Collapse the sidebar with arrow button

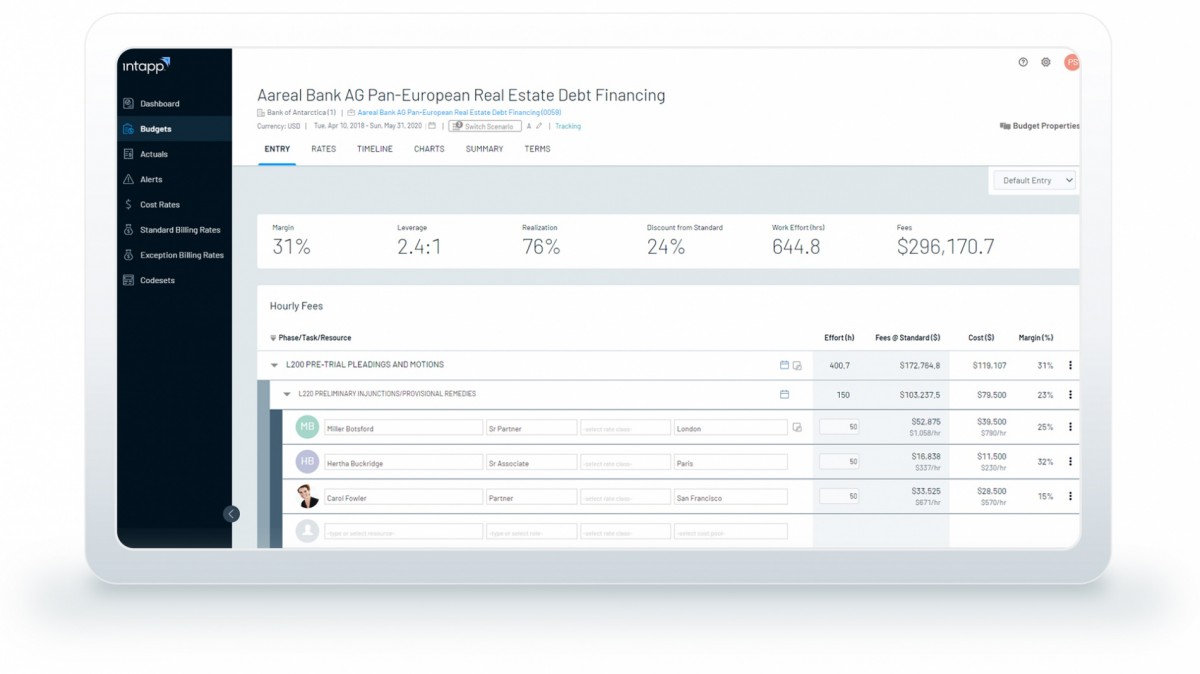click(x=231, y=514)
